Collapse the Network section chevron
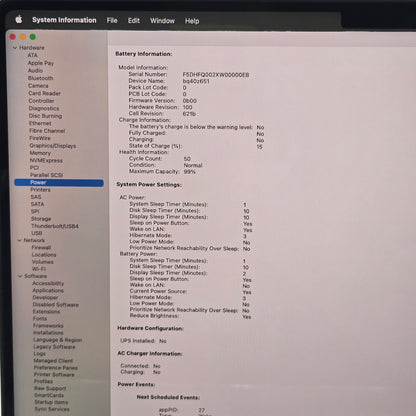416x416 pixels. click(x=19, y=240)
